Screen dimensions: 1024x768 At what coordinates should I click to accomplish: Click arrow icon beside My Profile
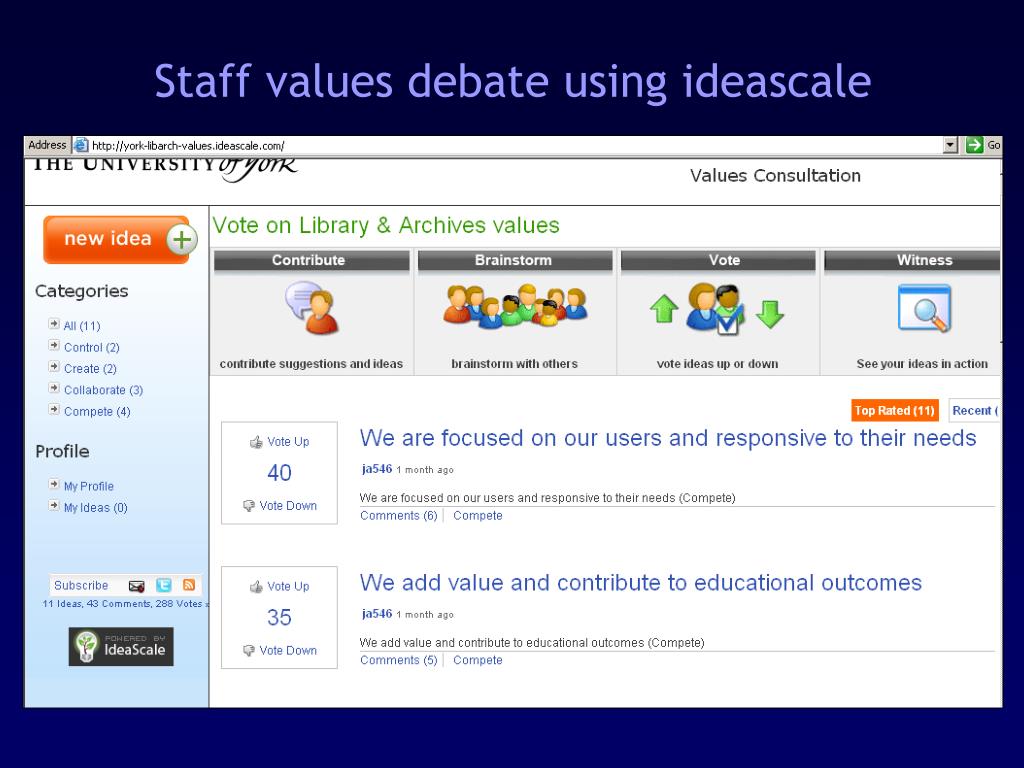click(54, 484)
